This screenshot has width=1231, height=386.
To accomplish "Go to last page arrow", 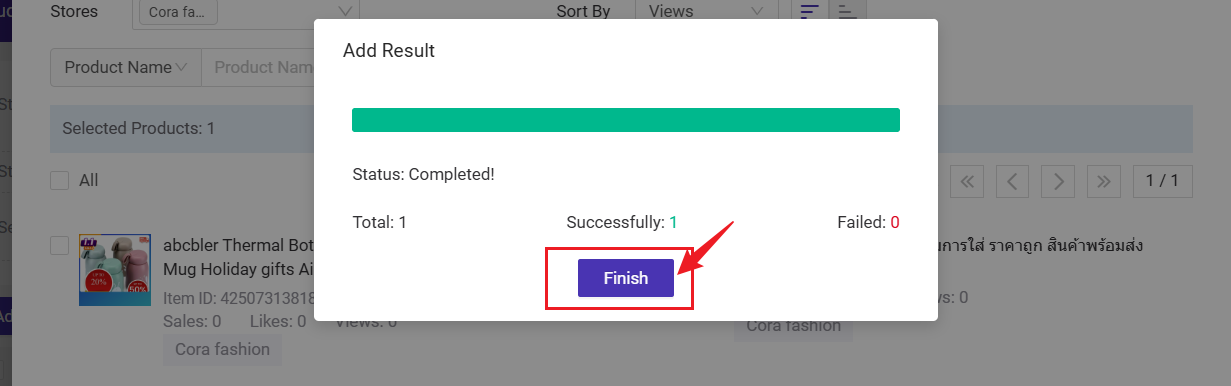I will tap(1103, 181).
